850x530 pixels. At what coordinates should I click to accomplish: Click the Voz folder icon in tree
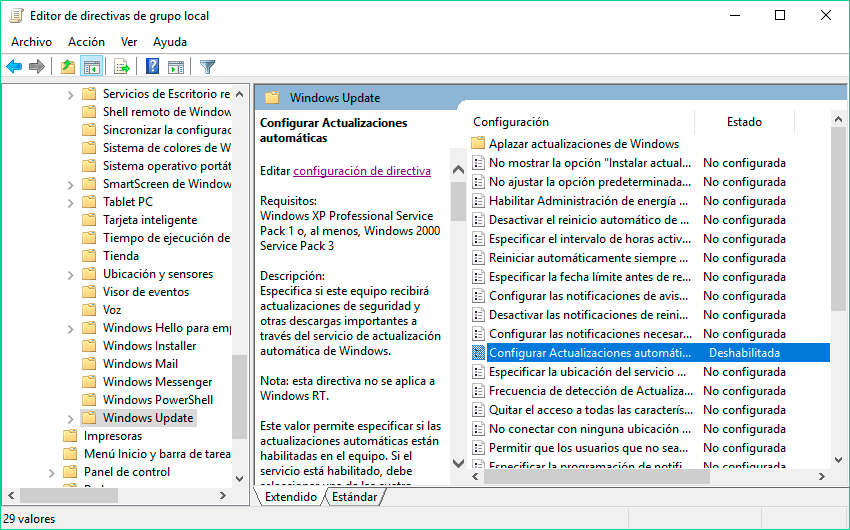(89, 309)
